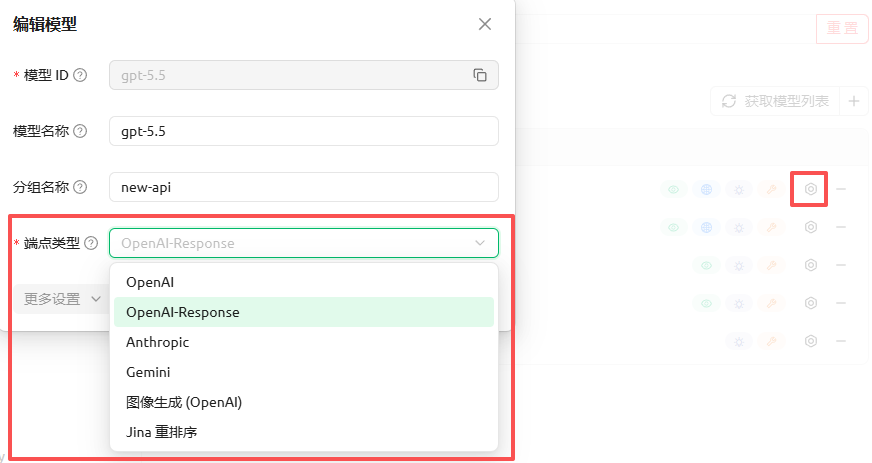The image size is (872, 463).
Task: Open help tooltip beside 端点类型
Action: [91, 243]
